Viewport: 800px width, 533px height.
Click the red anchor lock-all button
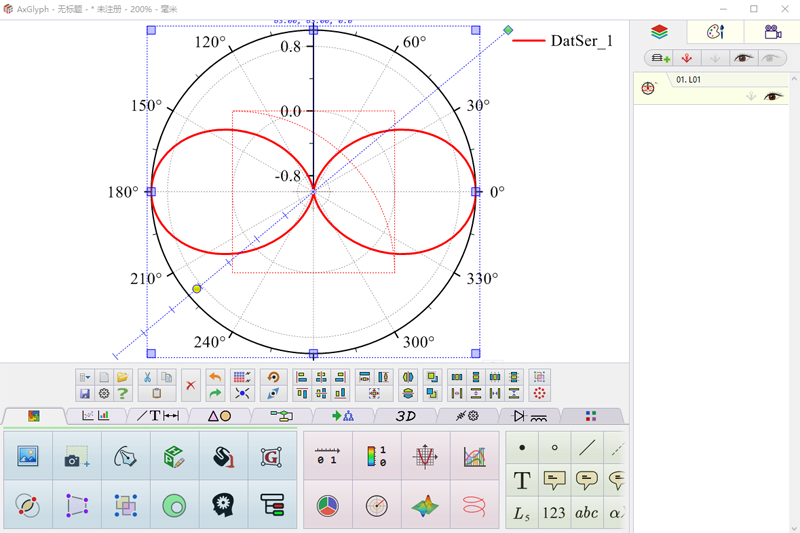click(x=687, y=58)
